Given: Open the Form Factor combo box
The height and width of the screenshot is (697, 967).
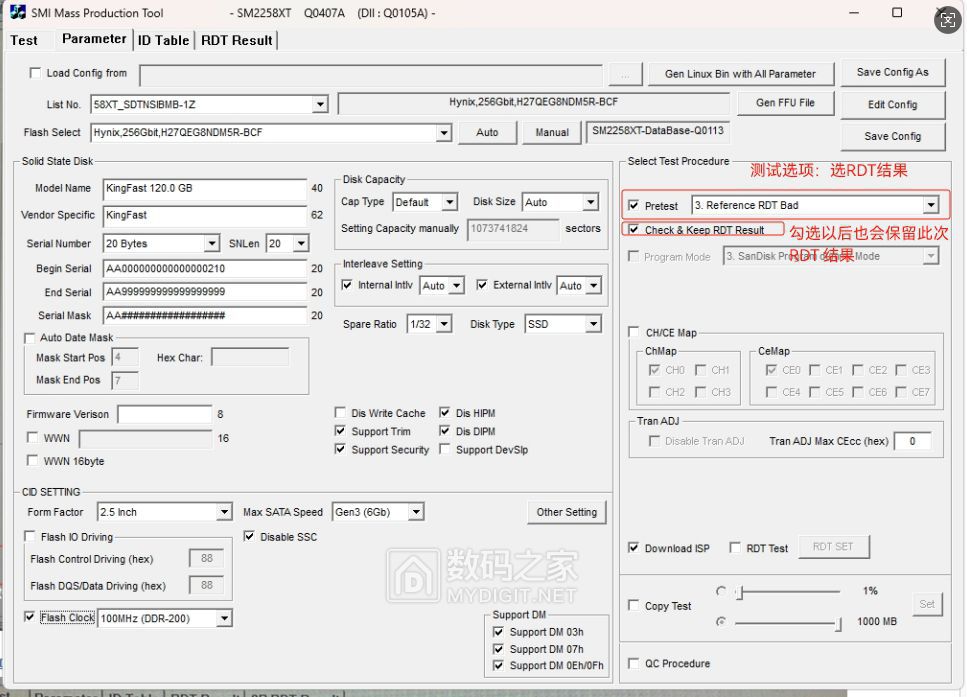Looking at the screenshot, I should coord(224,512).
